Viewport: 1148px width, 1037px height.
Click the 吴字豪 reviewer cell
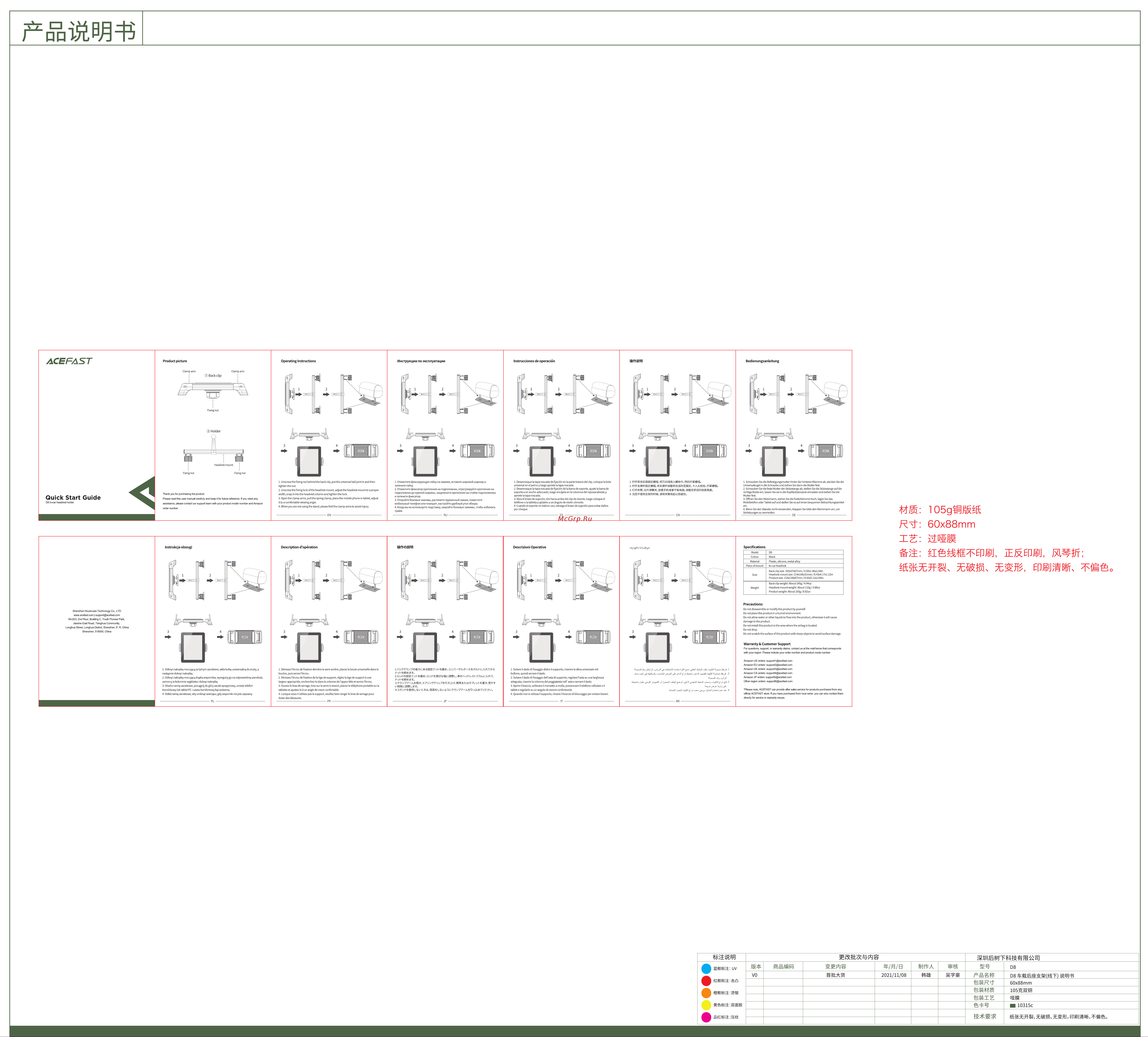(953, 975)
